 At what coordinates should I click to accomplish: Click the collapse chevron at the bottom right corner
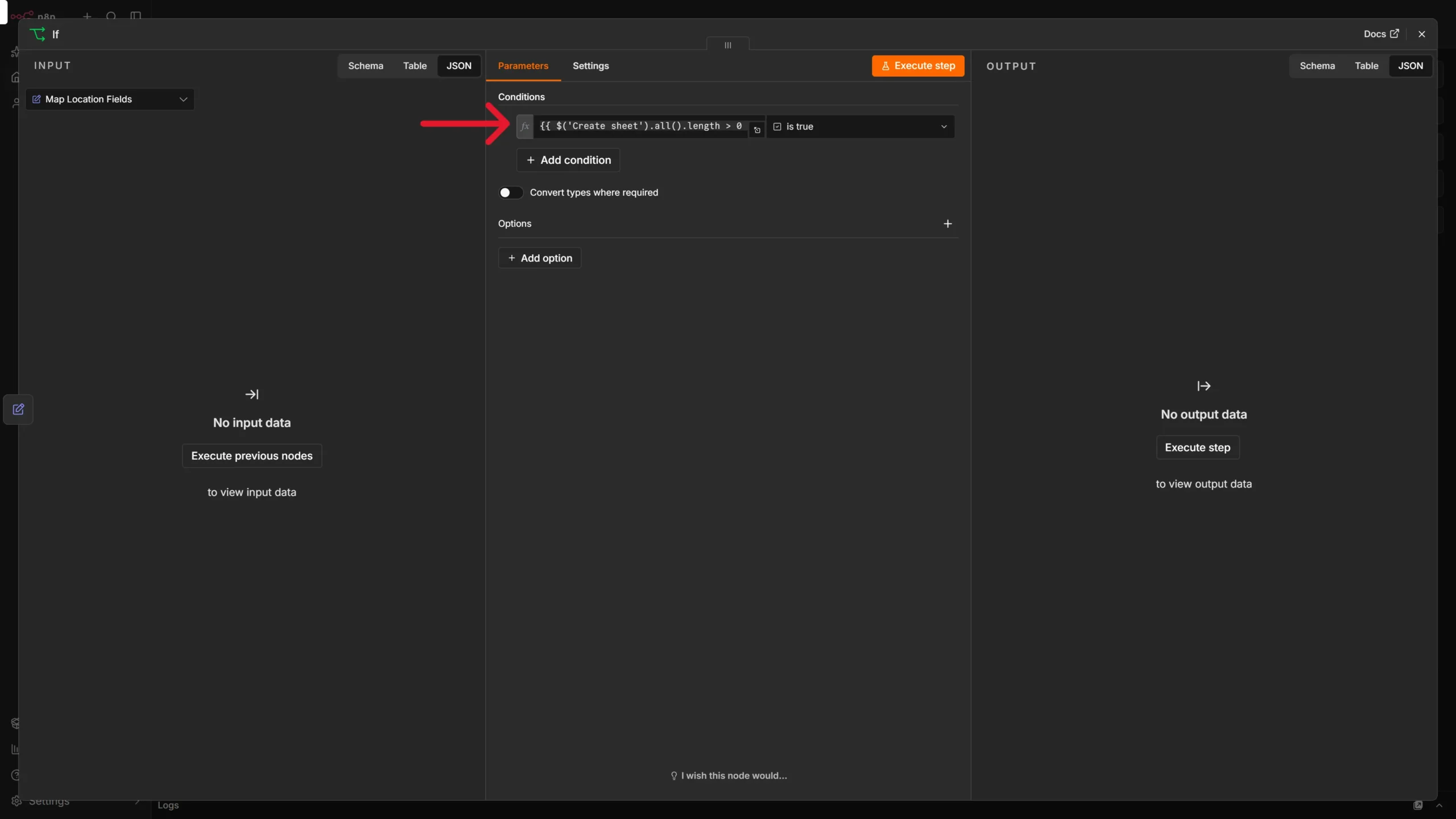coord(1439,805)
